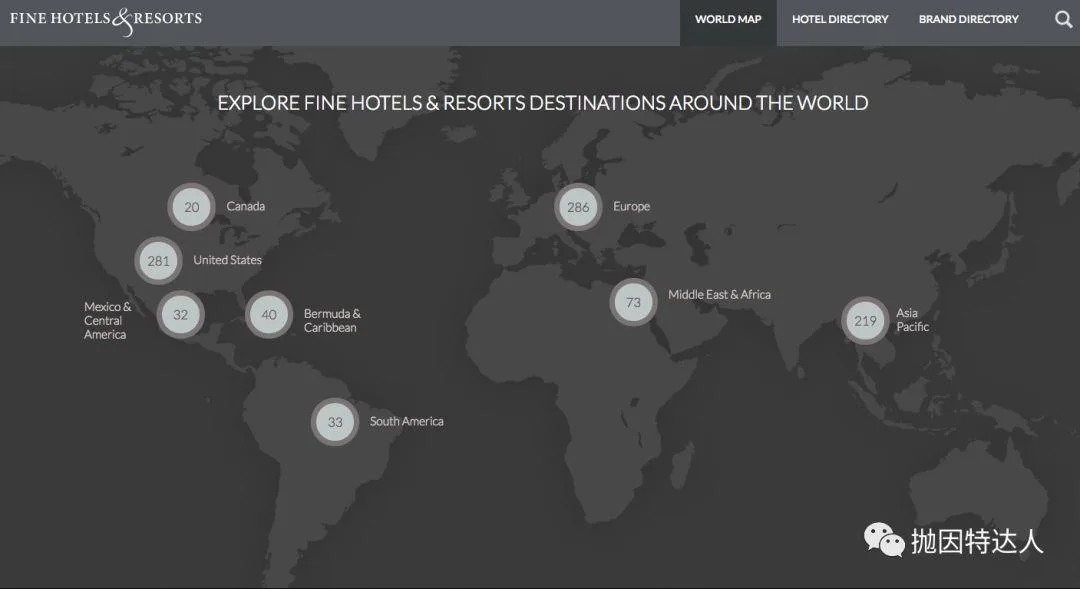The height and width of the screenshot is (589, 1080).
Task: Select the Mexico & Central America circle
Action: click(180, 314)
